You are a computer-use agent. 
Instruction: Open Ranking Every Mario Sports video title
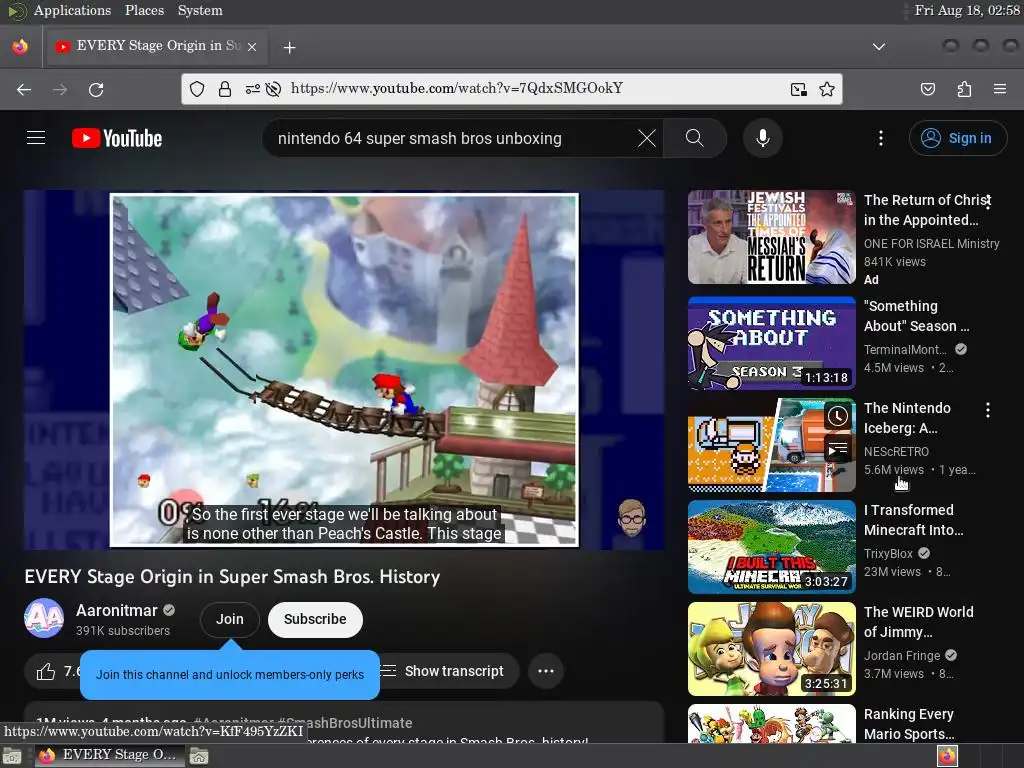pos(908,724)
